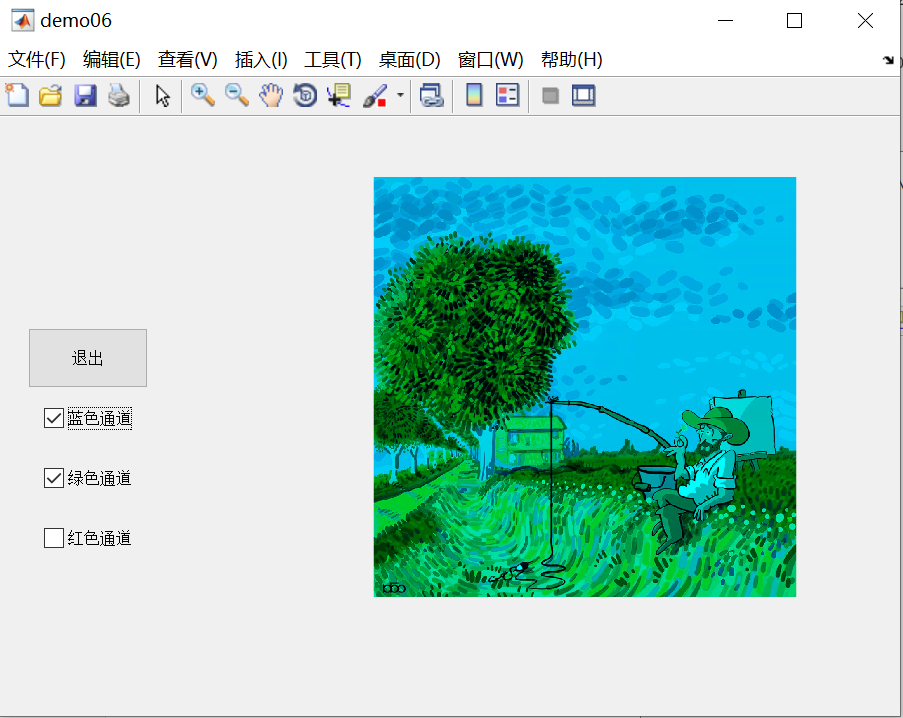
Task: Uncheck the 绿色通道 checkbox
Action: point(54,478)
